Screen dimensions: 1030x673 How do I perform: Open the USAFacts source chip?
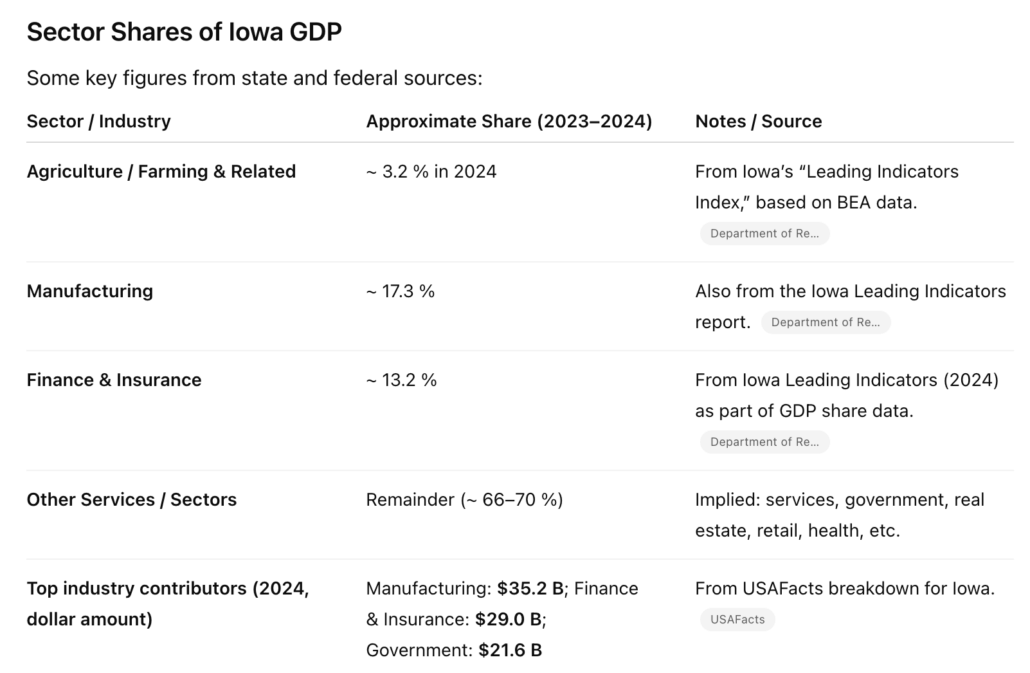pos(737,619)
